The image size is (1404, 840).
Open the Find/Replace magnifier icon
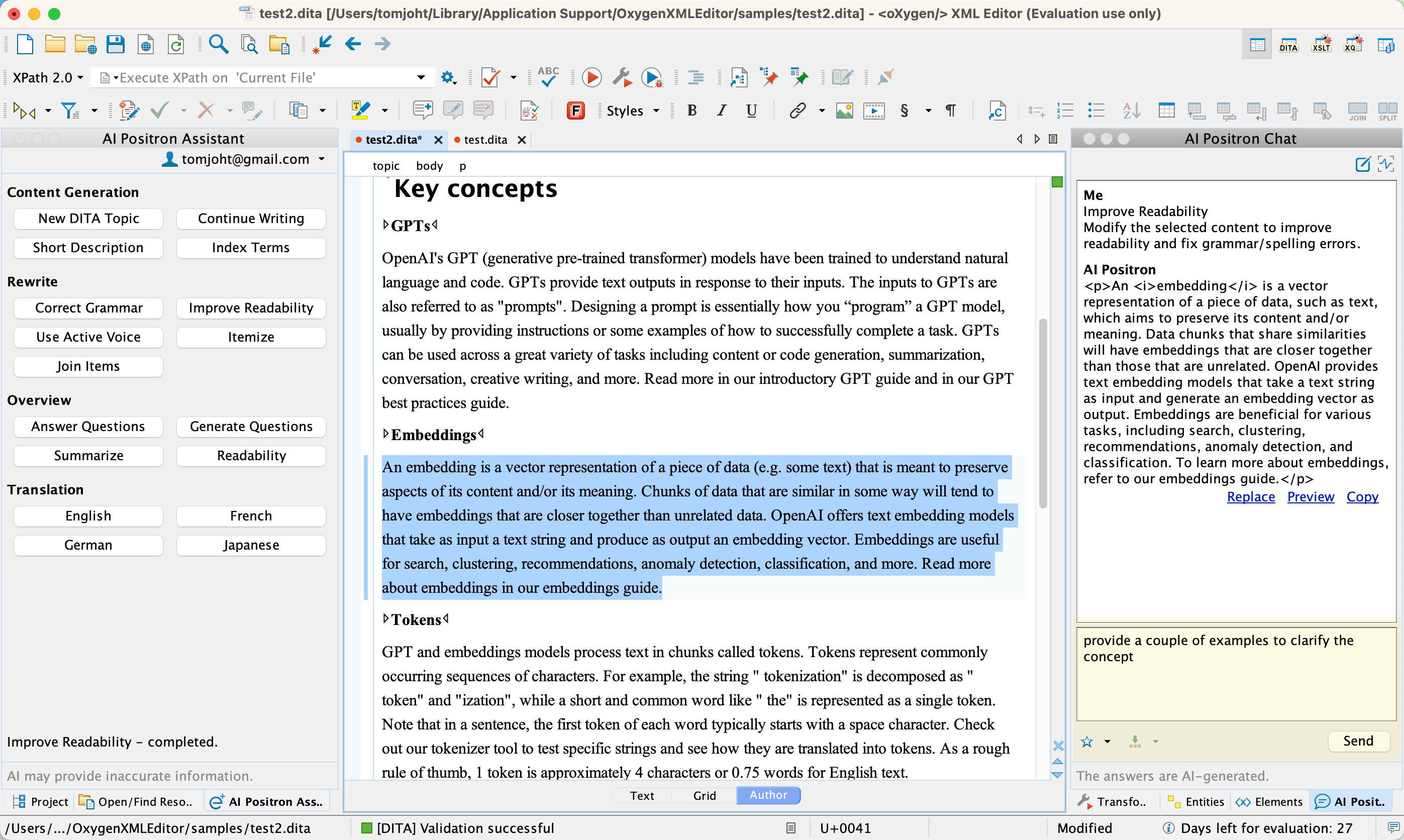(x=219, y=44)
